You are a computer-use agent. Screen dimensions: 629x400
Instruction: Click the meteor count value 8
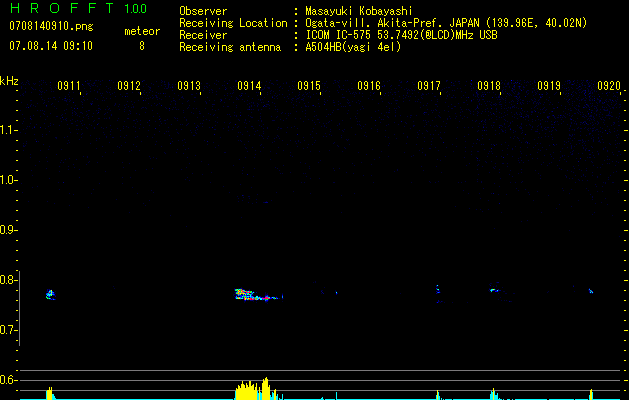[x=142, y=46]
